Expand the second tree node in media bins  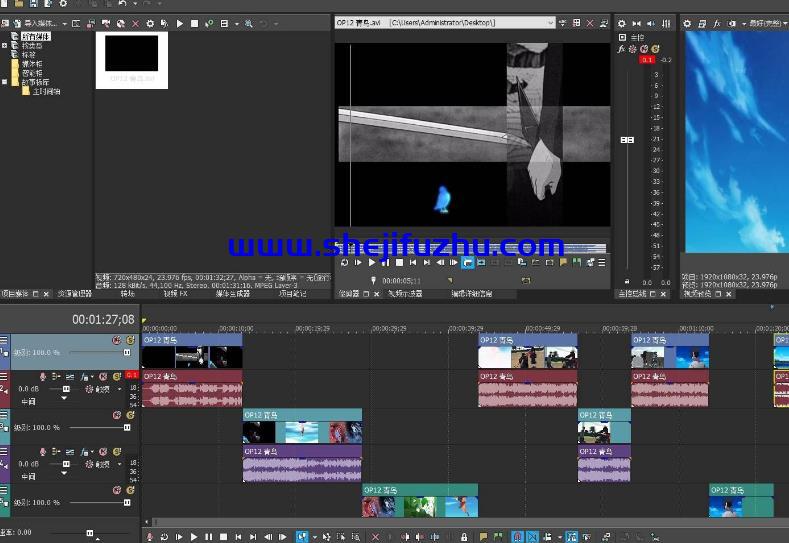[x=5, y=45]
